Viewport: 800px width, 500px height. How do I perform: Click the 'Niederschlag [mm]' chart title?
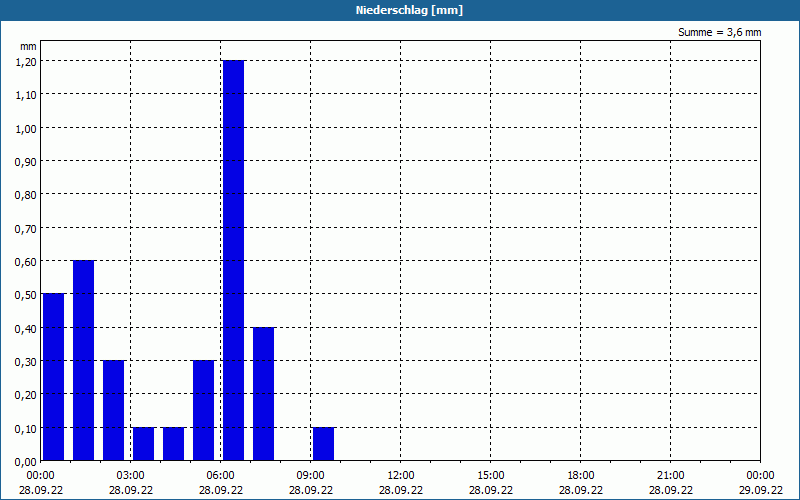[x=409, y=10]
